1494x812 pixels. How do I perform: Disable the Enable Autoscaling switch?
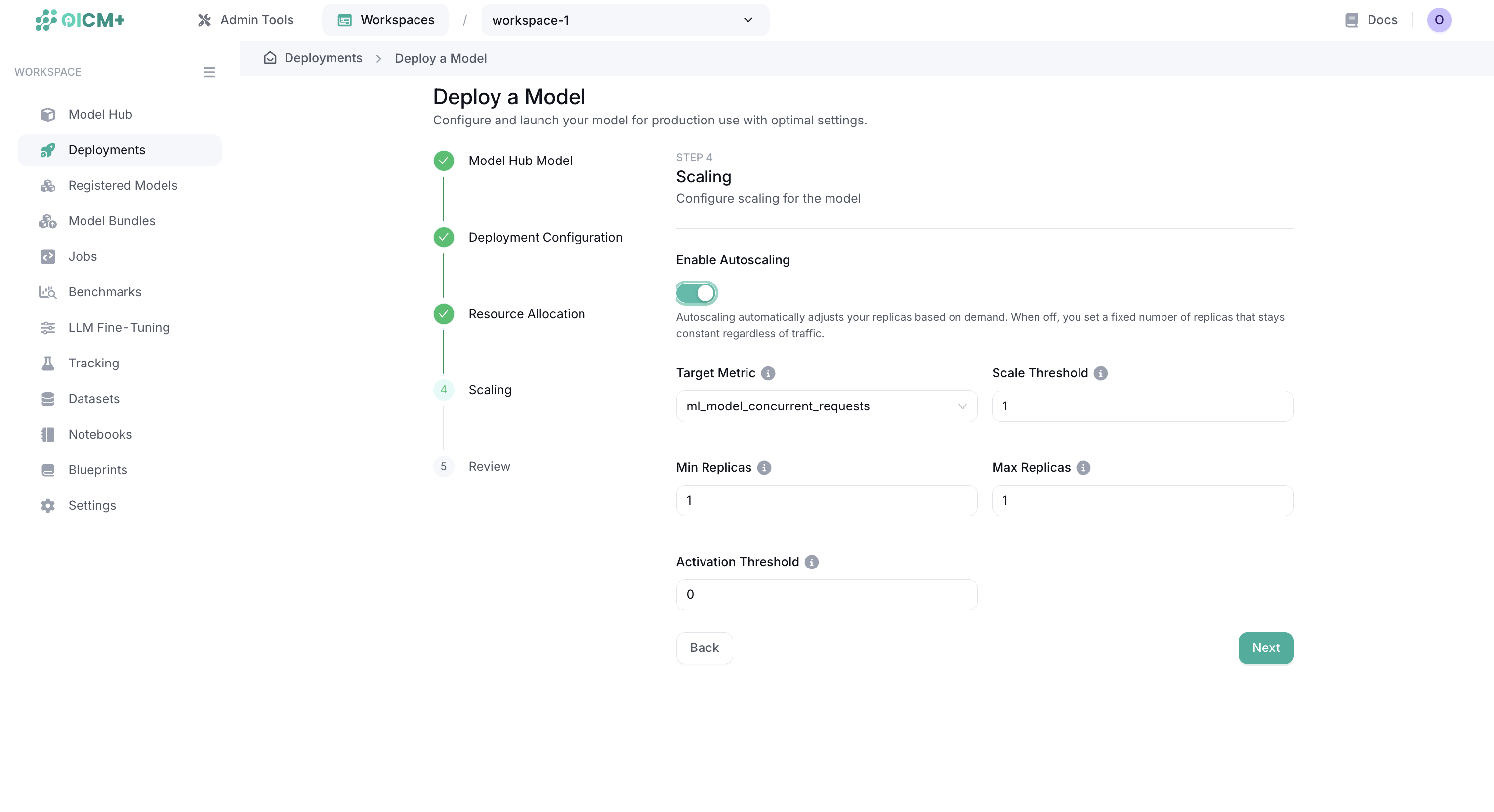point(696,293)
